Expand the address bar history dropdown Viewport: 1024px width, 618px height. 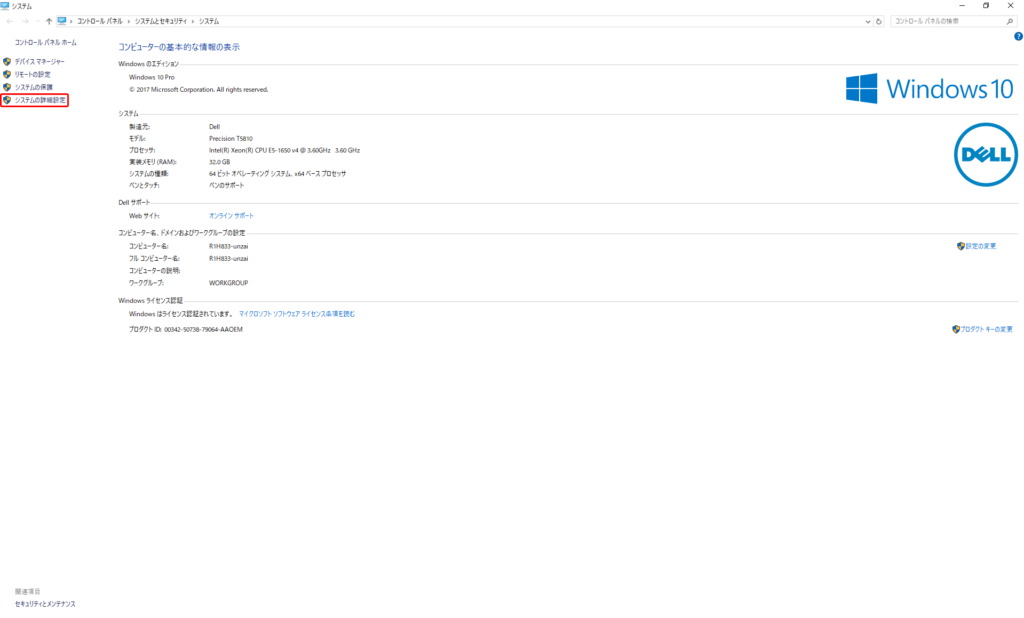tap(867, 21)
